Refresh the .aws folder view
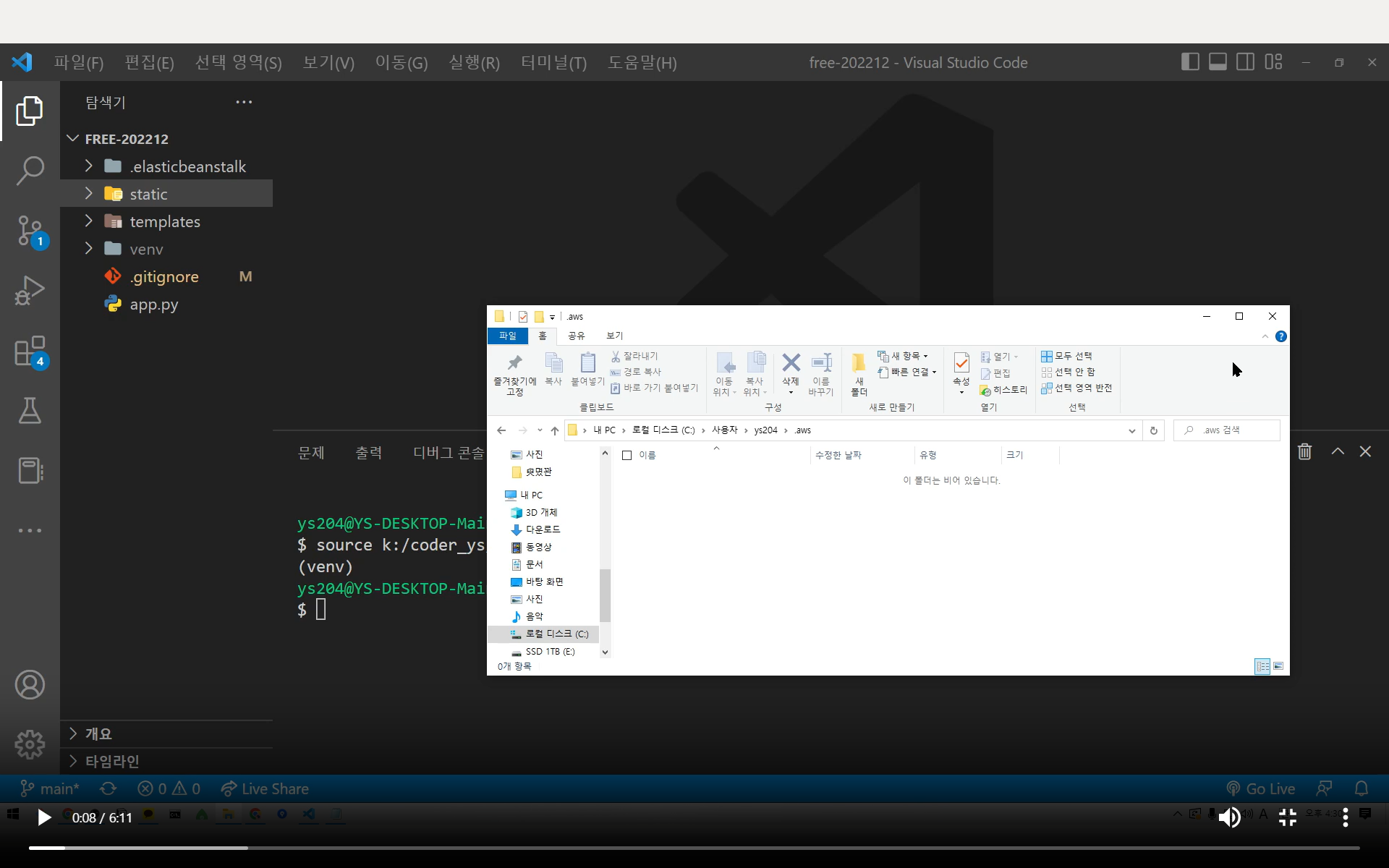Image resolution: width=1389 pixels, height=868 pixels. pos(1154,430)
